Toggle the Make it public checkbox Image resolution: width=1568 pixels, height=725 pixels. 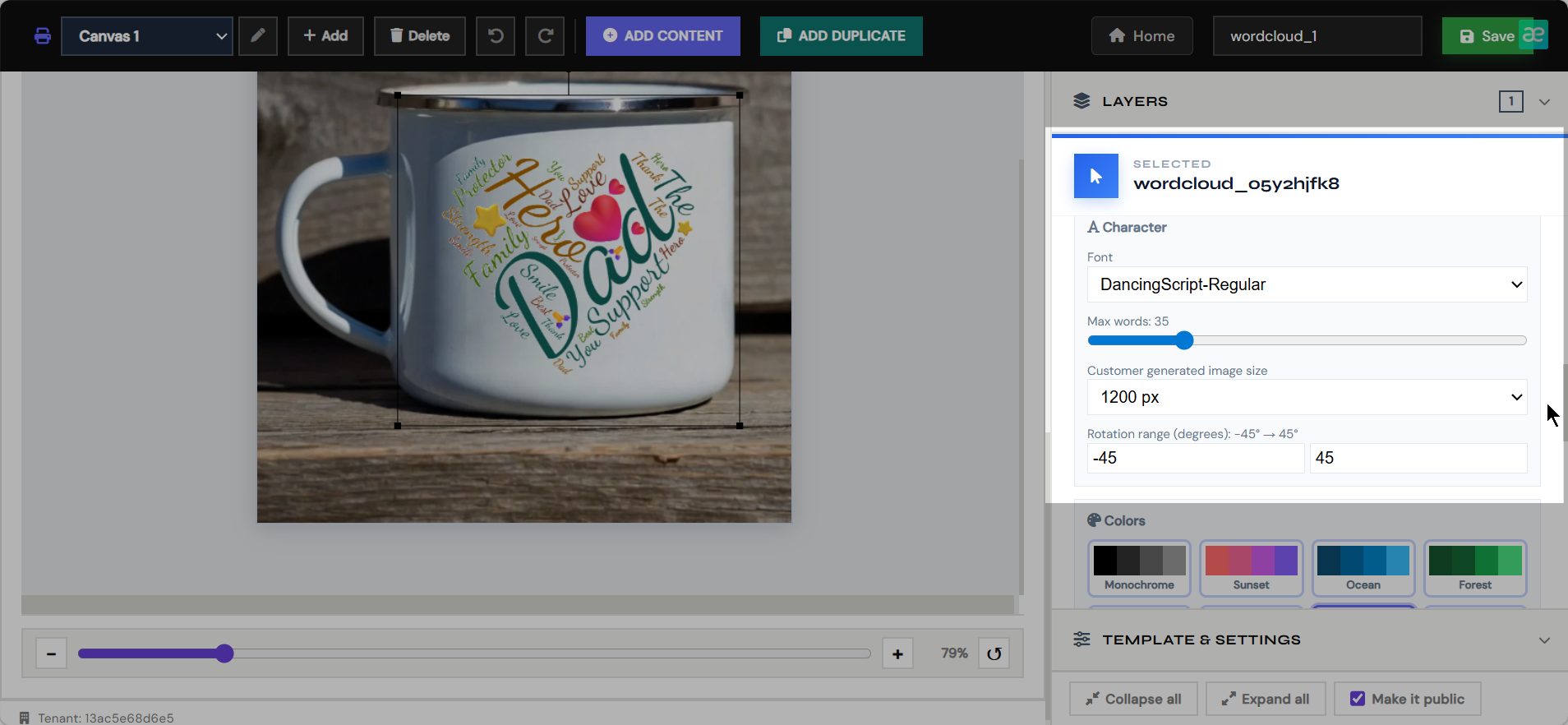click(x=1358, y=699)
